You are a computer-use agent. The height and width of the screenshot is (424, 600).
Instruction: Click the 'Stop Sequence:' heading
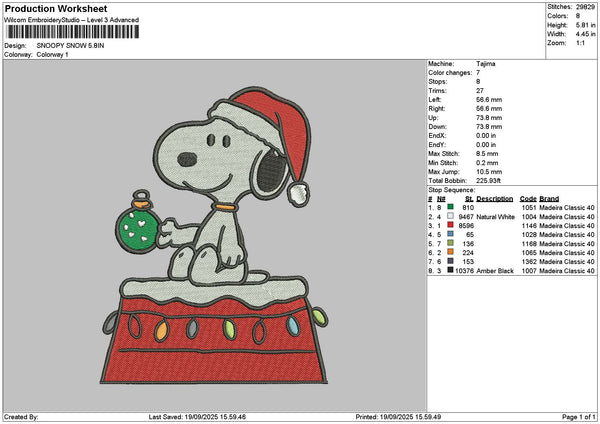click(x=452, y=190)
